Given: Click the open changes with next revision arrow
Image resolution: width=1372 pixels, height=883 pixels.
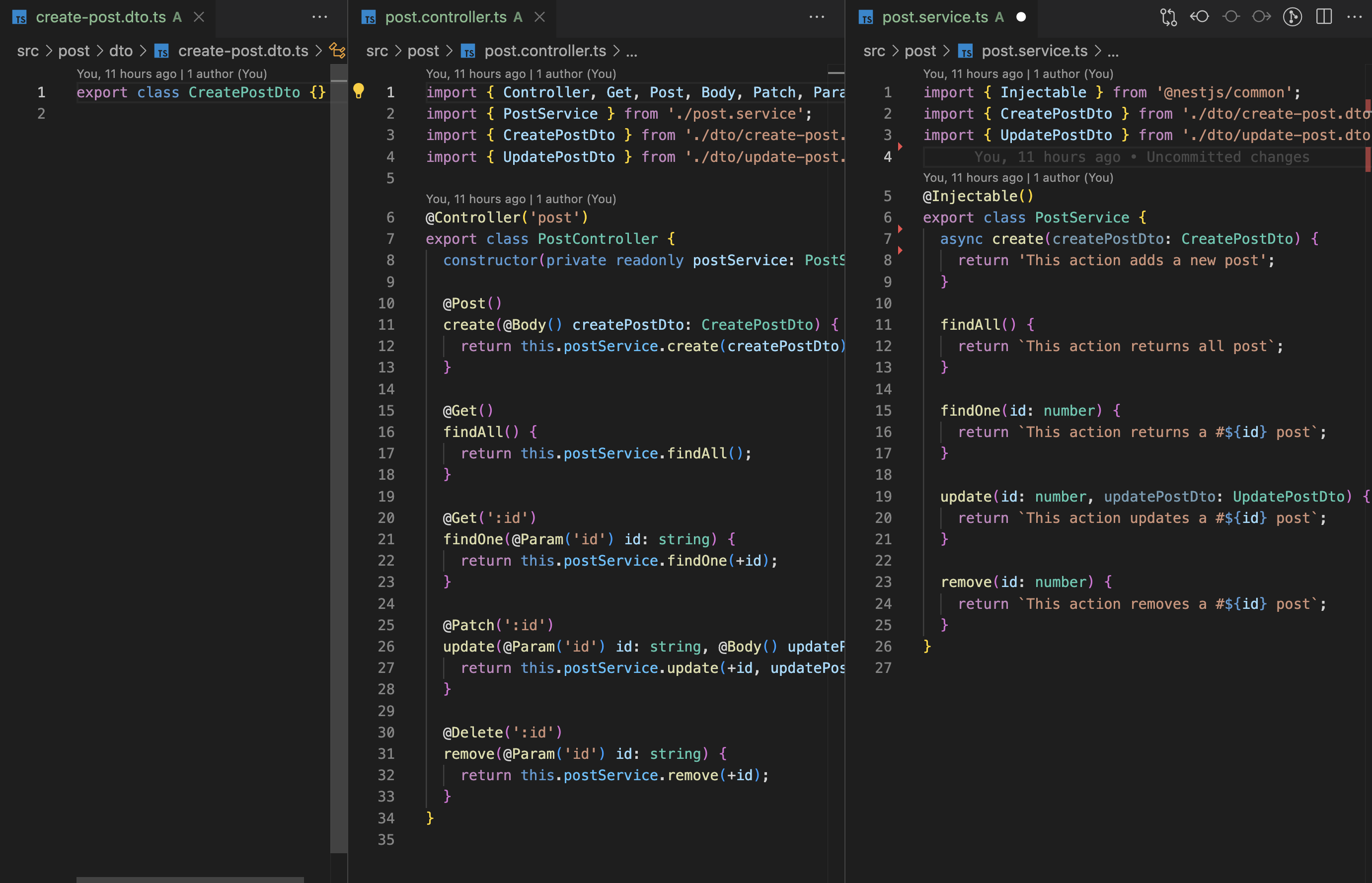Looking at the screenshot, I should [1261, 16].
